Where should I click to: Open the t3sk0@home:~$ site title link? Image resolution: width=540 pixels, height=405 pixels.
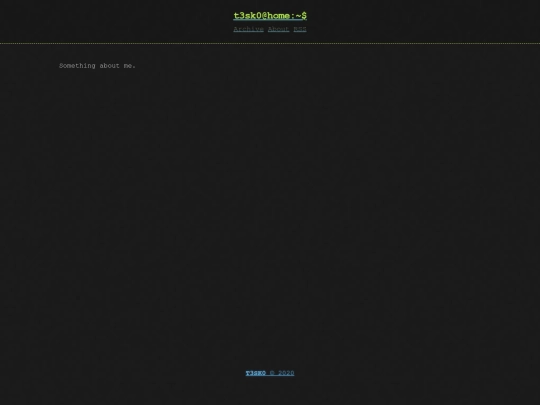270,16
